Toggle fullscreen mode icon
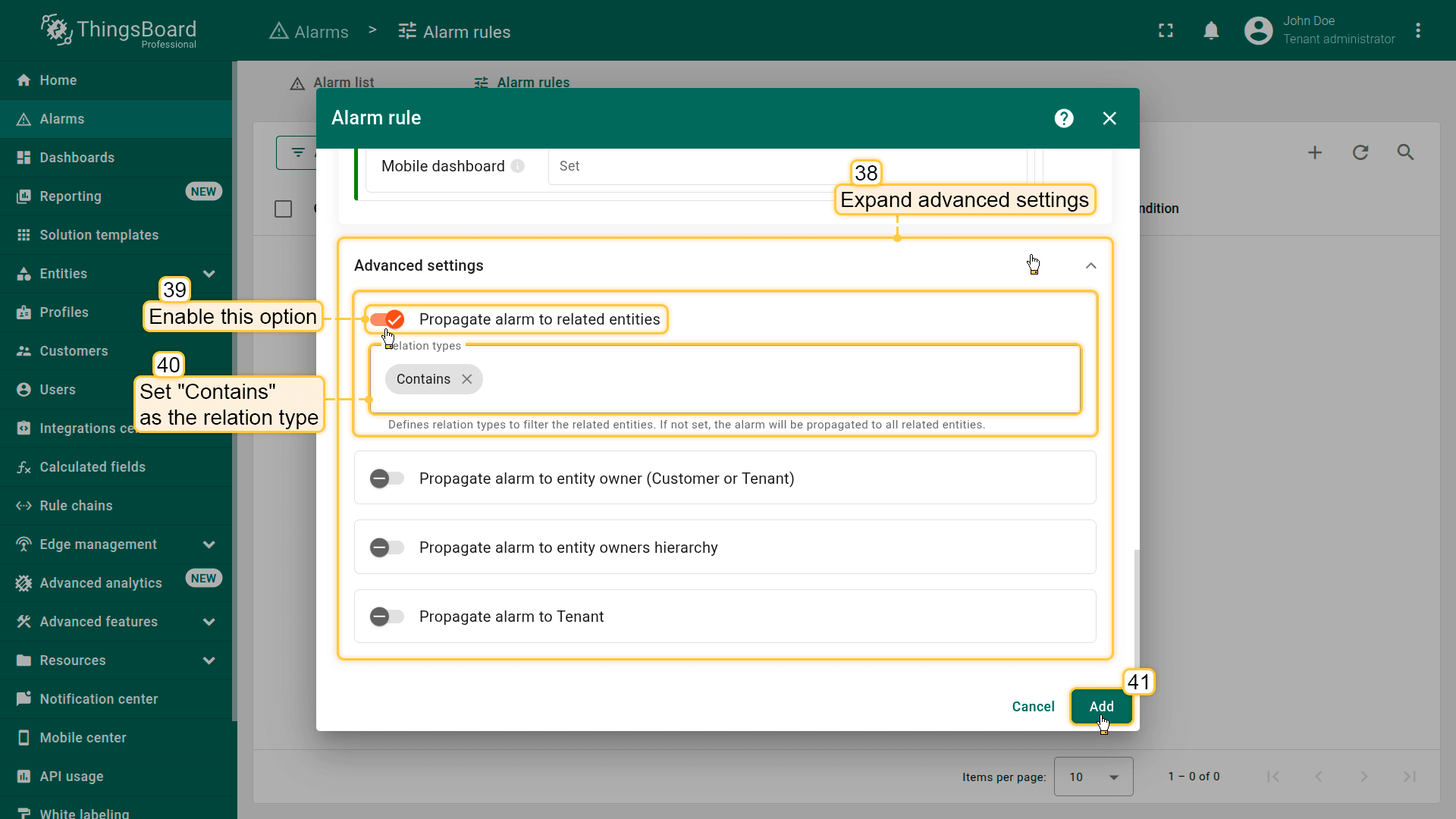 (x=1166, y=31)
